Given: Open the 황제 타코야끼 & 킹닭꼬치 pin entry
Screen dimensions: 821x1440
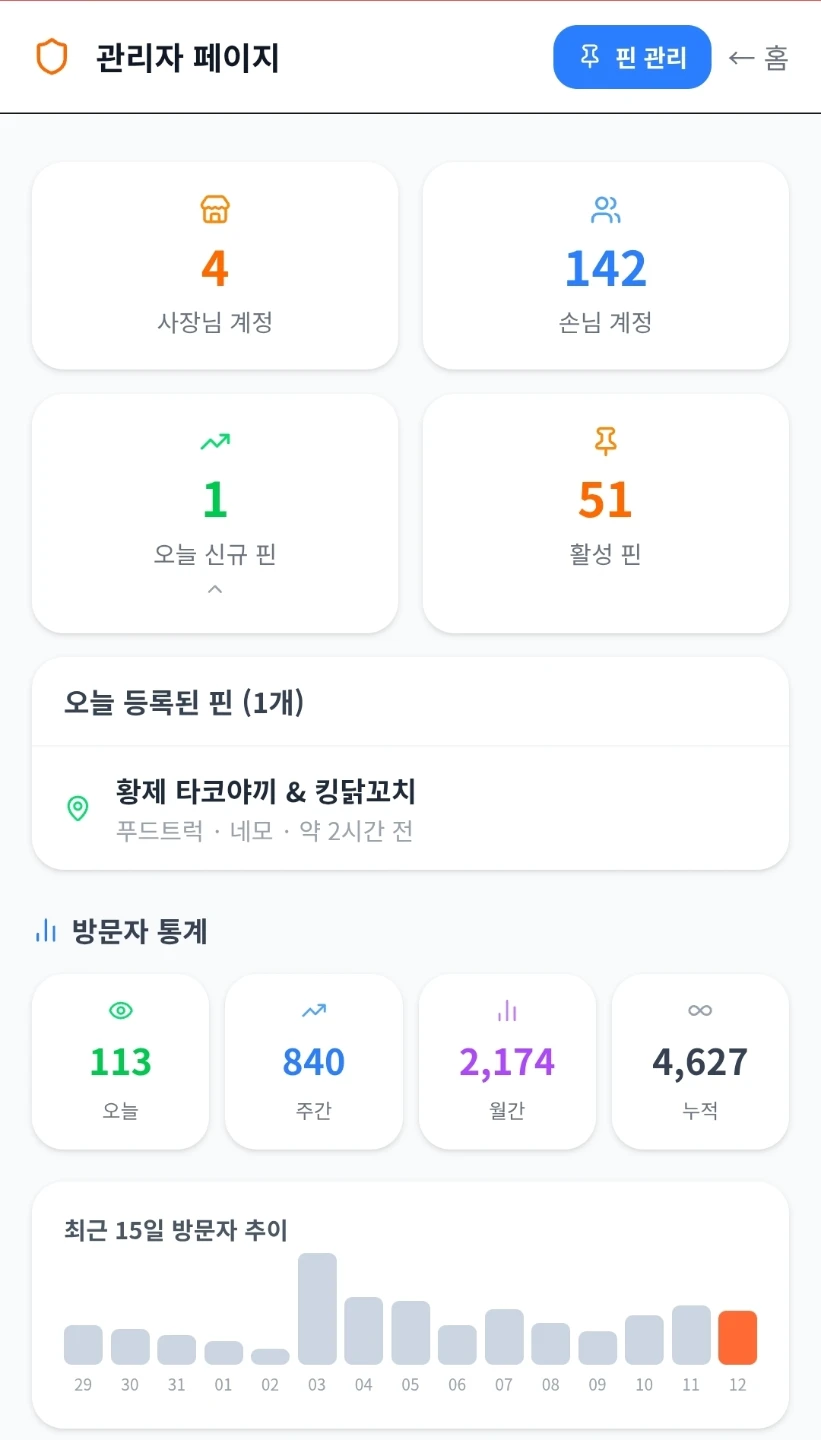Looking at the screenshot, I should click(x=410, y=808).
